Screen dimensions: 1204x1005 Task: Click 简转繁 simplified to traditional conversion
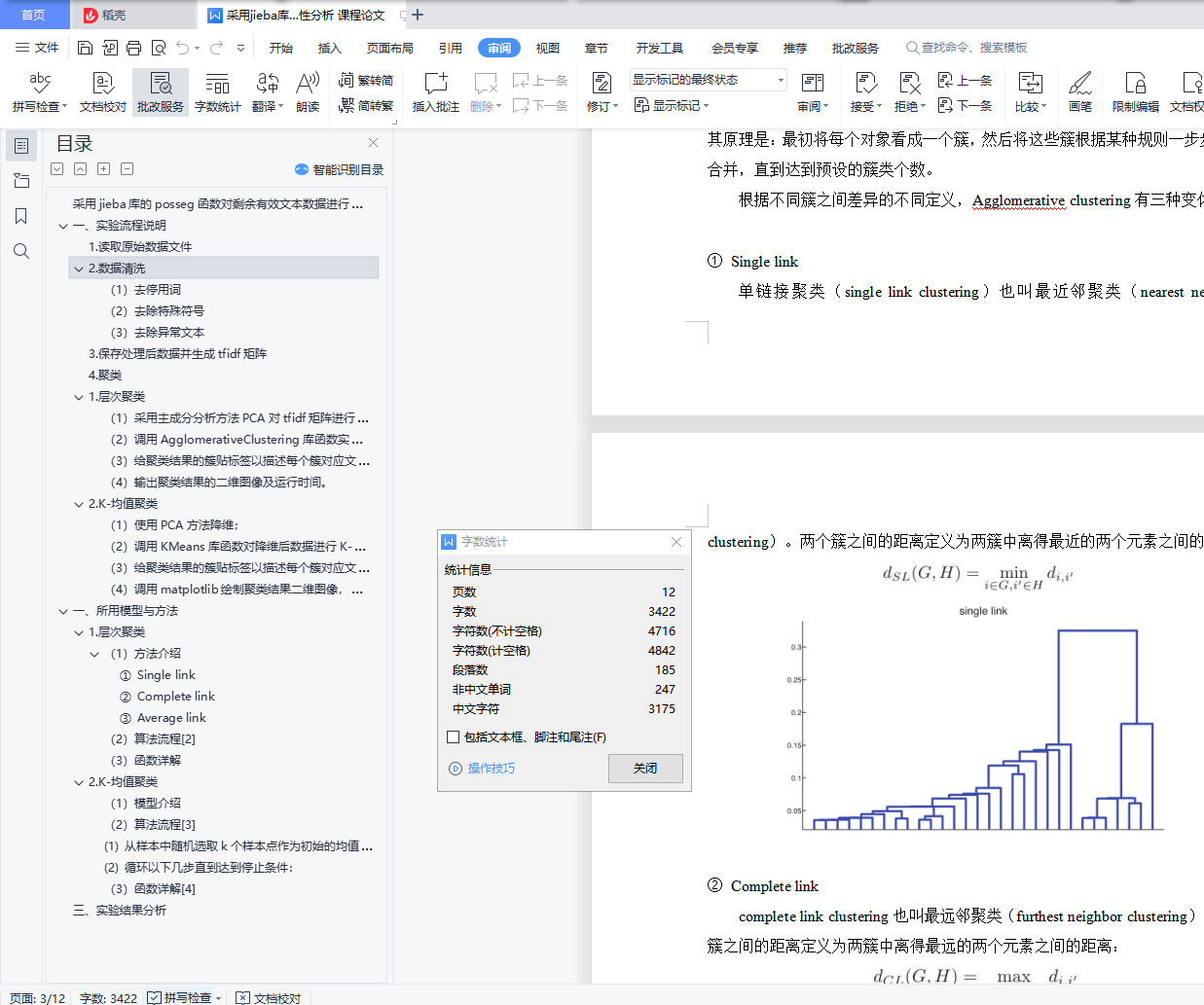pos(366,105)
